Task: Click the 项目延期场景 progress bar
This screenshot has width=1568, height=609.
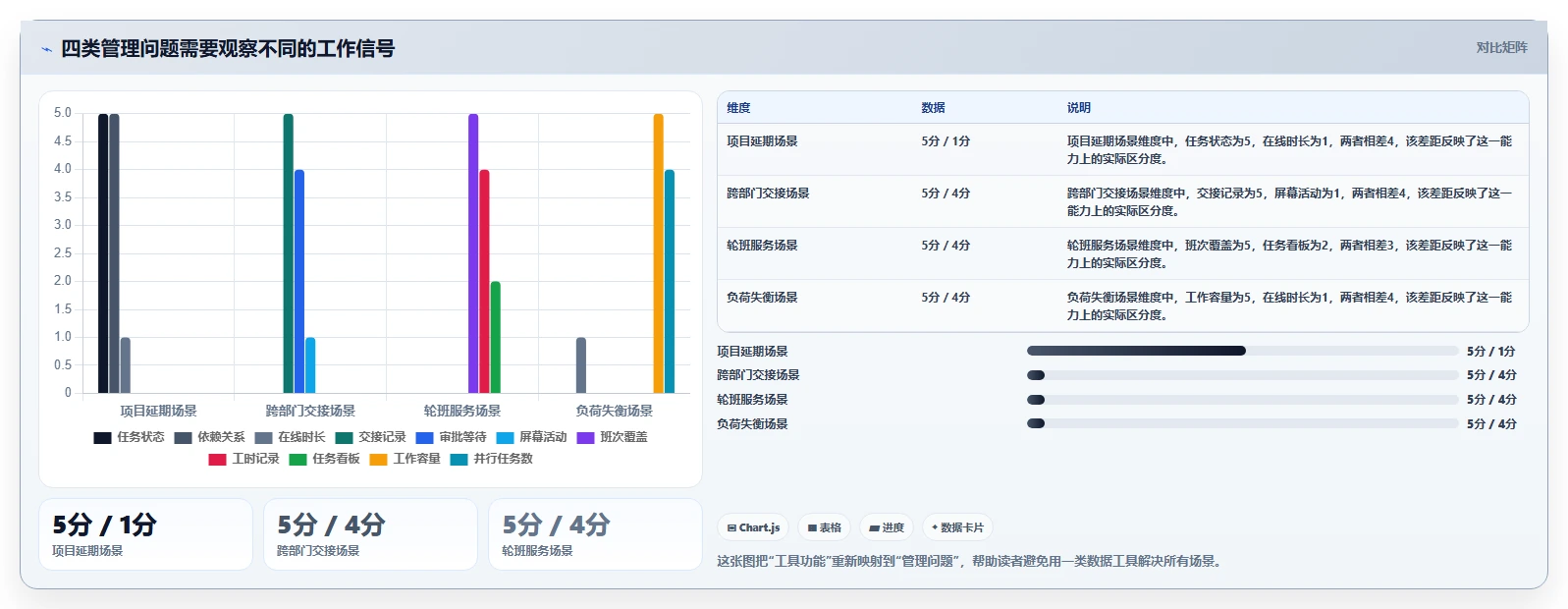Action: pyautogui.click(x=1242, y=351)
